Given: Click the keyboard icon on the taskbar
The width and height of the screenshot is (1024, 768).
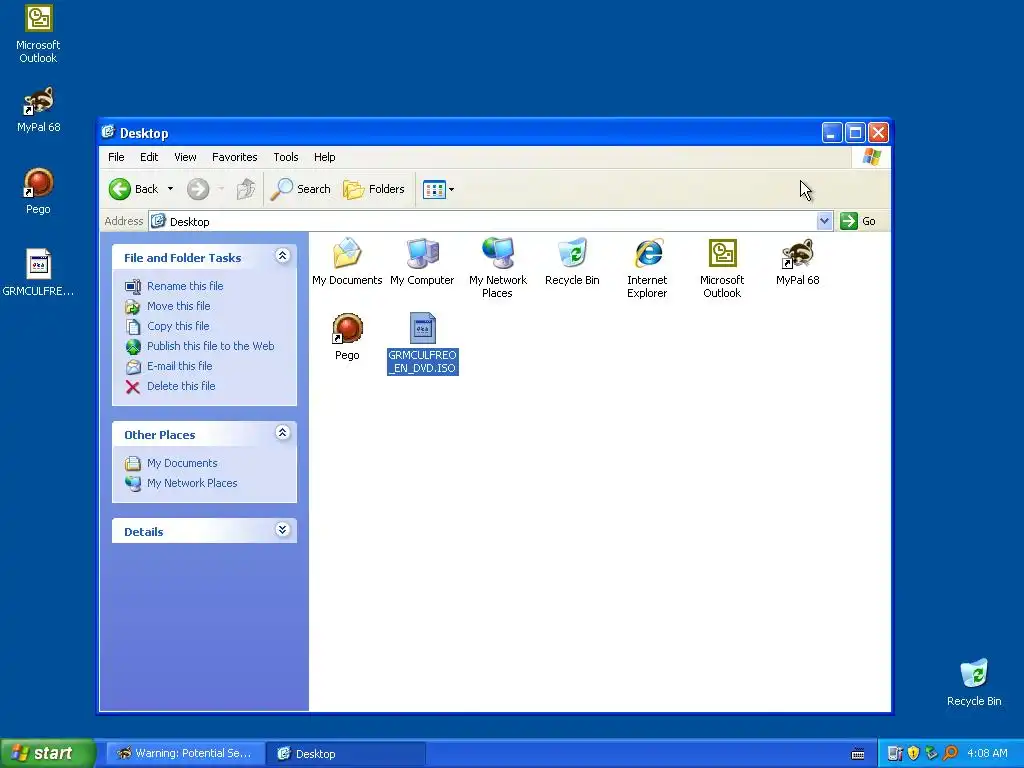Looking at the screenshot, I should pos(858,754).
